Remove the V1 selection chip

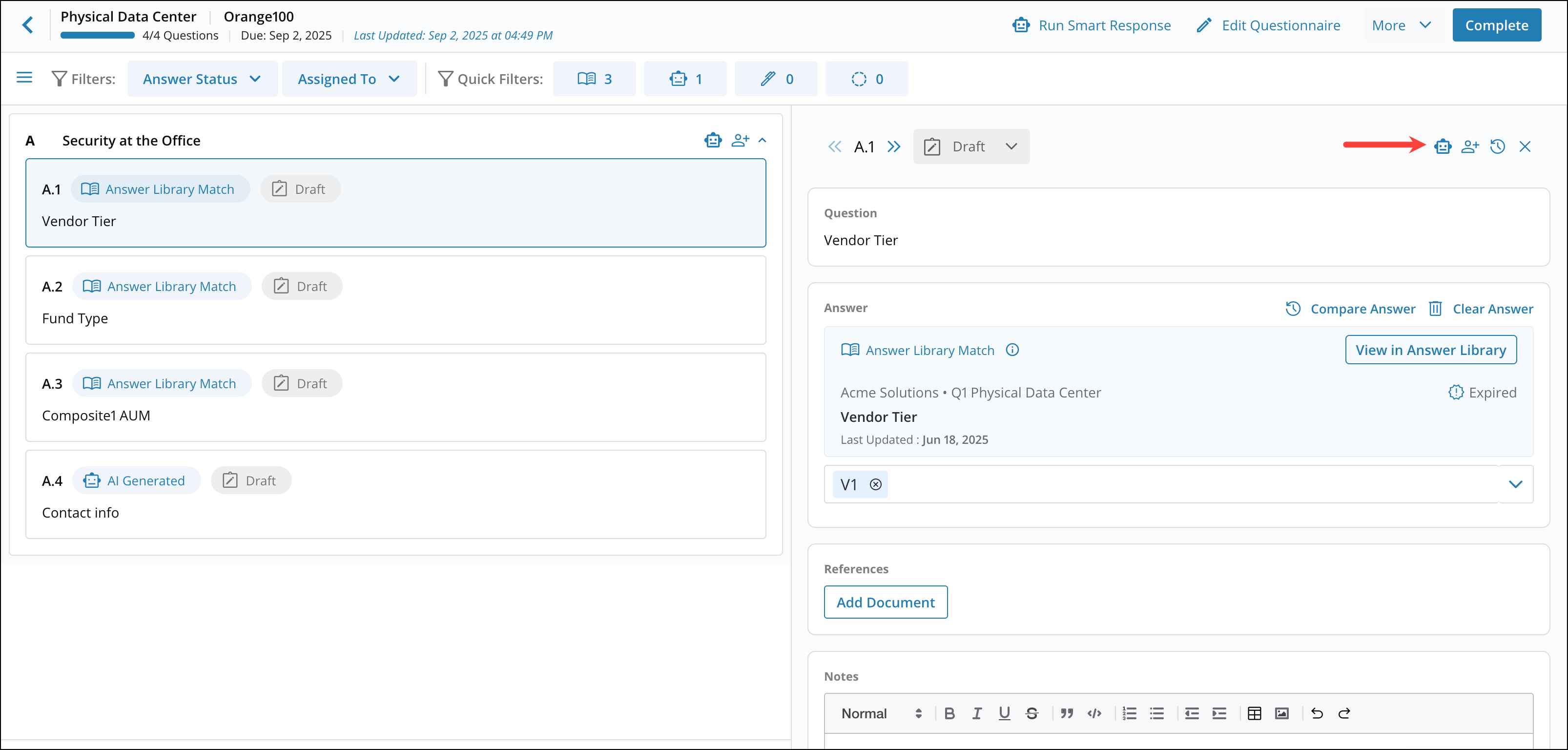pos(876,484)
